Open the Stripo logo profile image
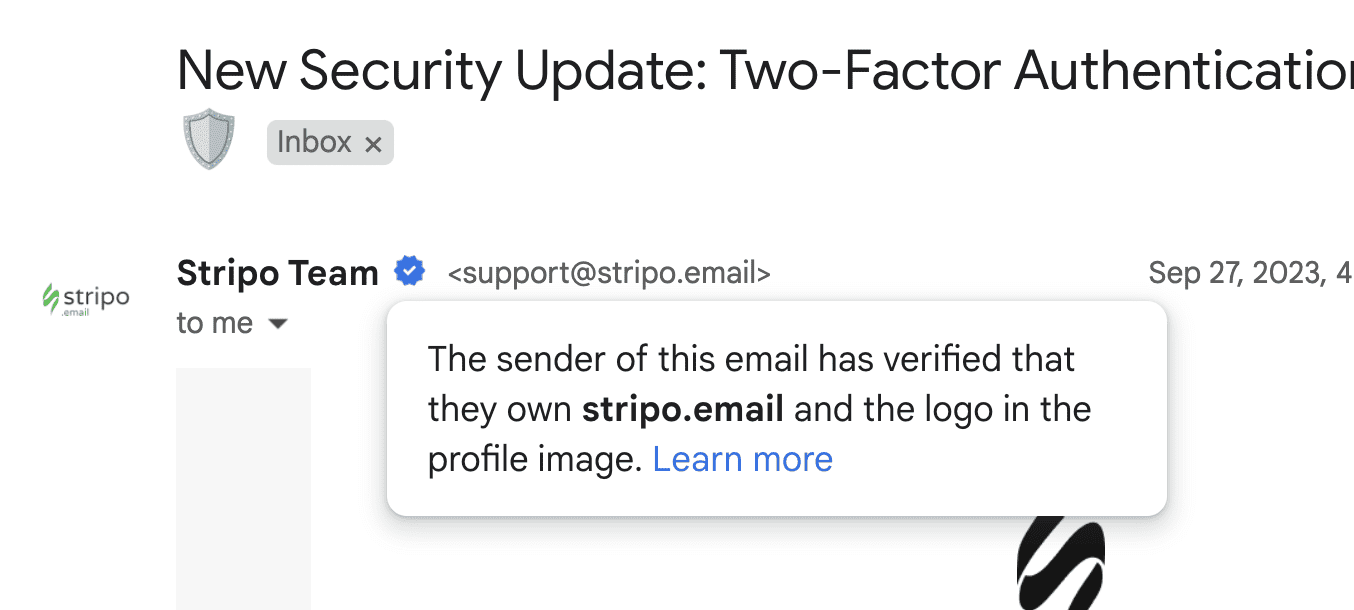This screenshot has height=610, width=1354. click(86, 297)
